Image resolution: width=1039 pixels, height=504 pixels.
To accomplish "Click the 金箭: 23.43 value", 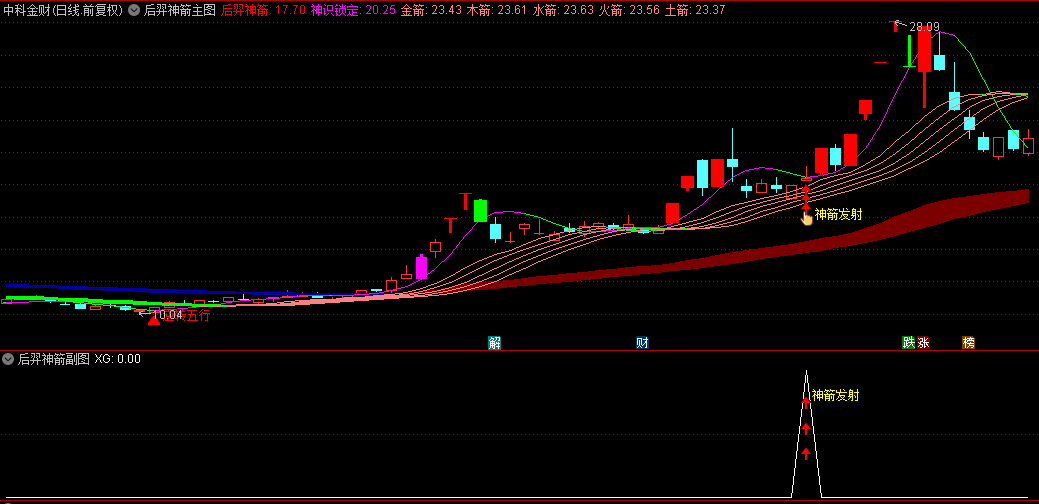I will 431,10.
